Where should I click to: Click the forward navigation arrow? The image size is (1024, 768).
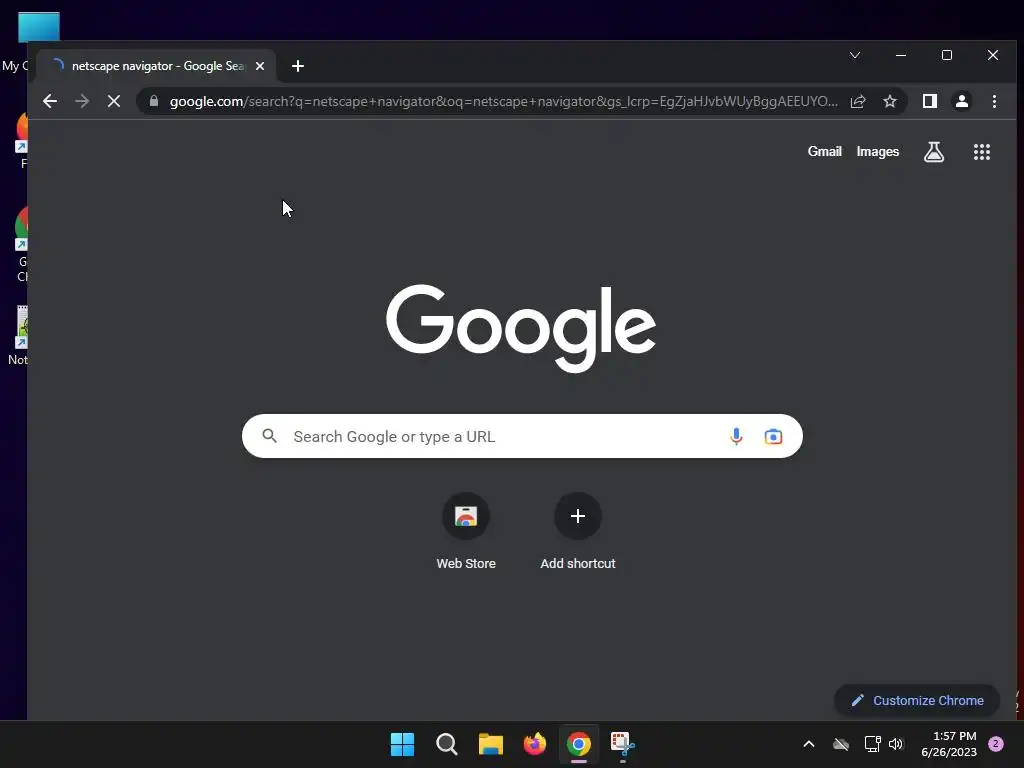click(82, 101)
